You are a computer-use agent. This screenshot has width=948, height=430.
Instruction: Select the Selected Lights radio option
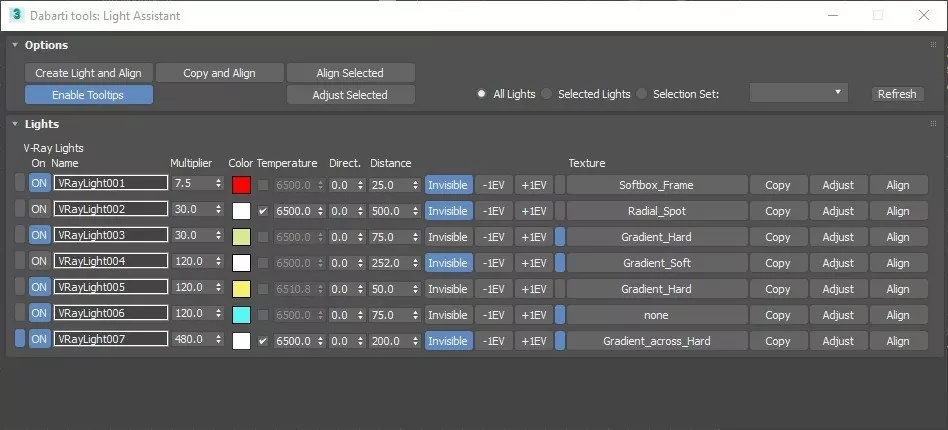[547, 94]
